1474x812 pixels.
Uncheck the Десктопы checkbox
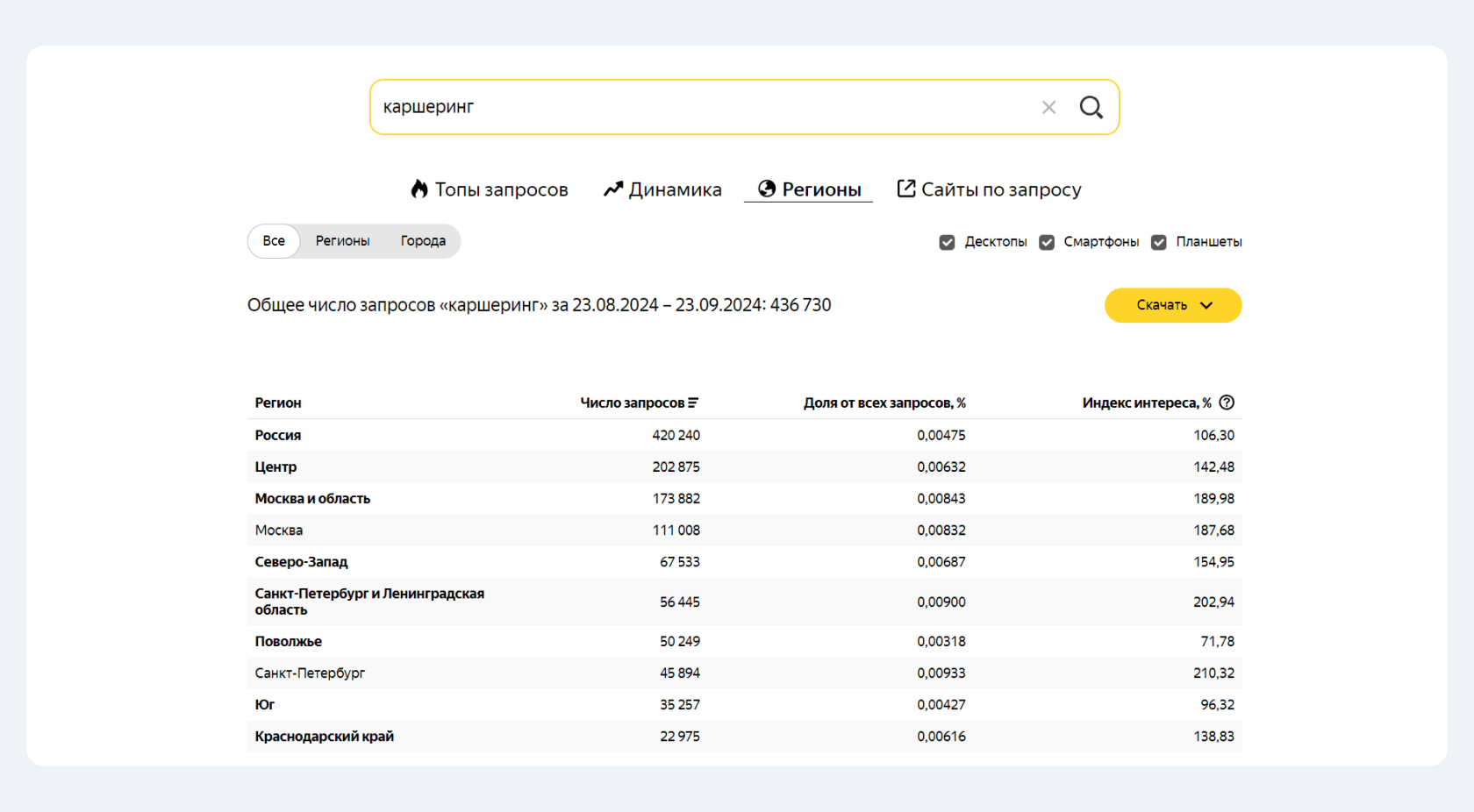[947, 242]
